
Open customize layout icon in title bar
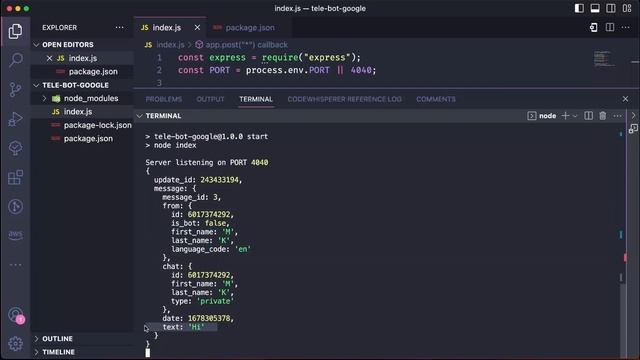click(627, 8)
